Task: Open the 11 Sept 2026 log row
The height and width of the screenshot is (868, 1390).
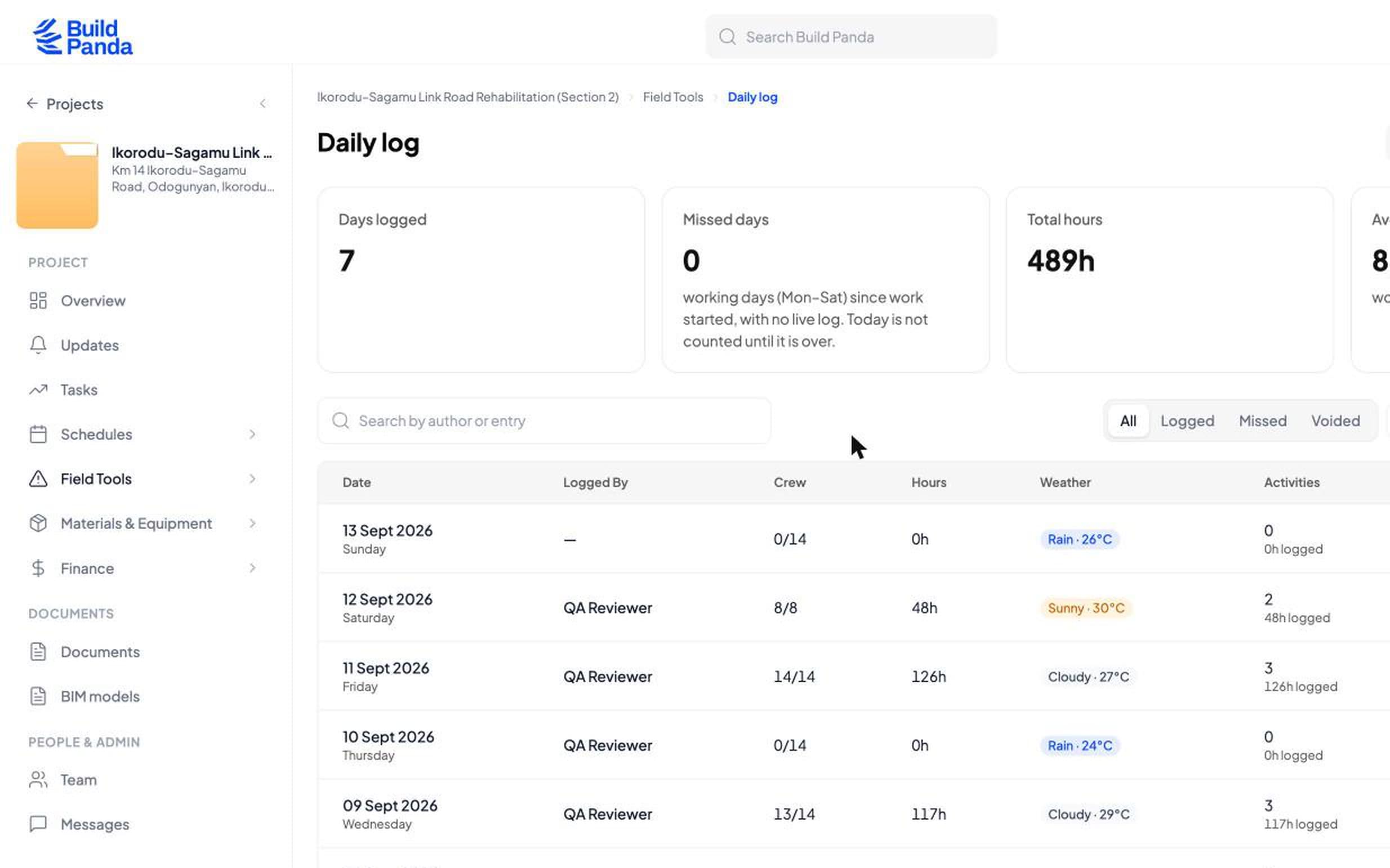Action: (853, 676)
